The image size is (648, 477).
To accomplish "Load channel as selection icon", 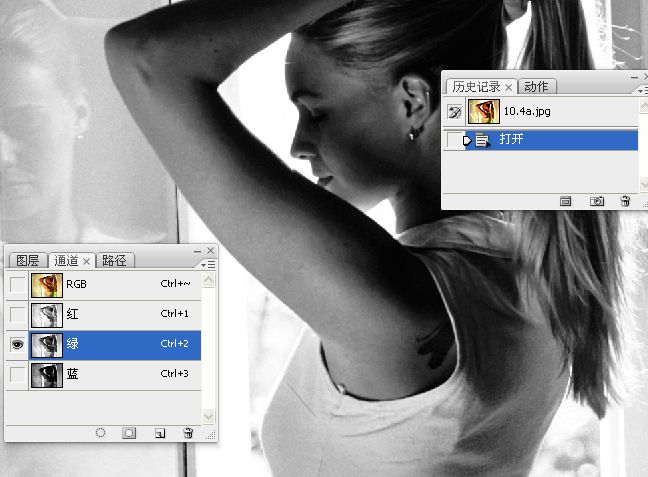I will (100, 433).
